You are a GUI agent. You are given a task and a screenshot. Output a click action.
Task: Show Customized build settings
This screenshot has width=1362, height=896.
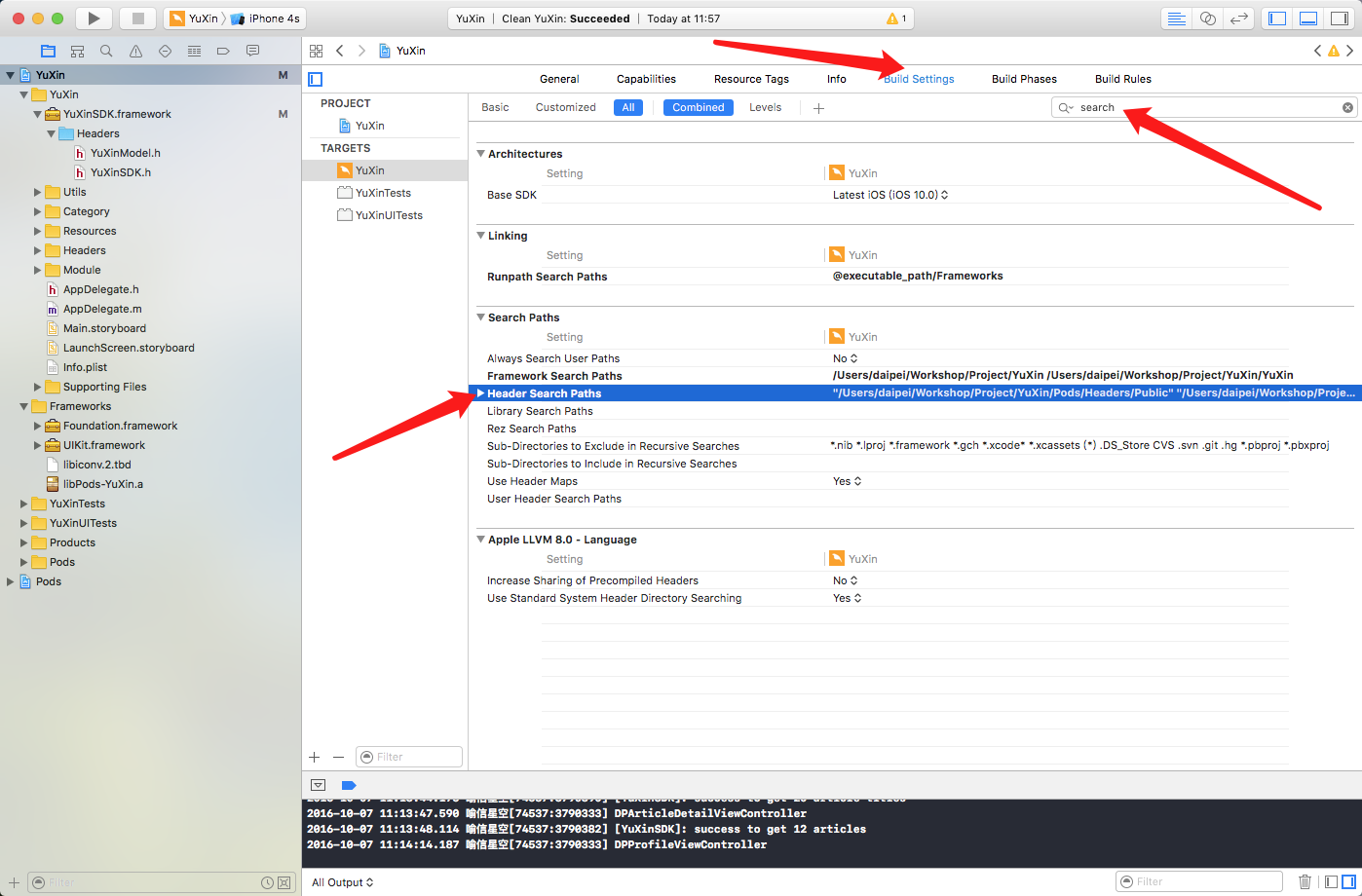[565, 107]
